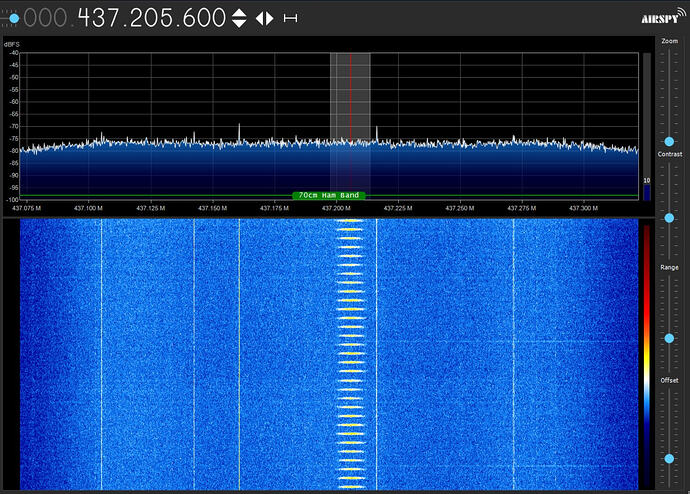Click the Offset slider handle

click(667, 458)
